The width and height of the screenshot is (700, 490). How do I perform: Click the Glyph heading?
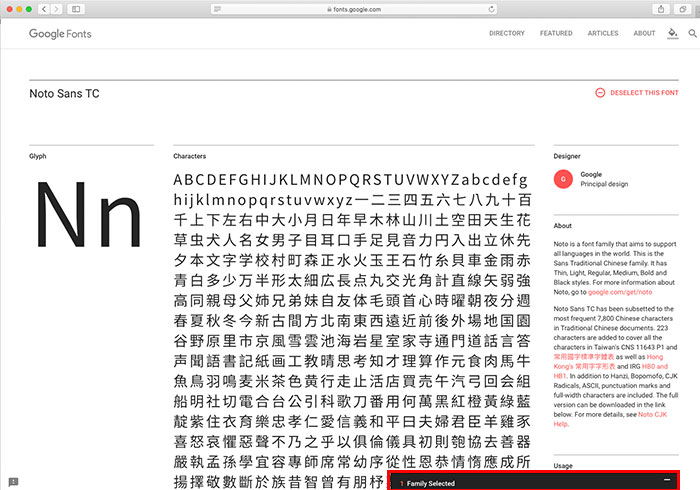pyautogui.click(x=38, y=156)
